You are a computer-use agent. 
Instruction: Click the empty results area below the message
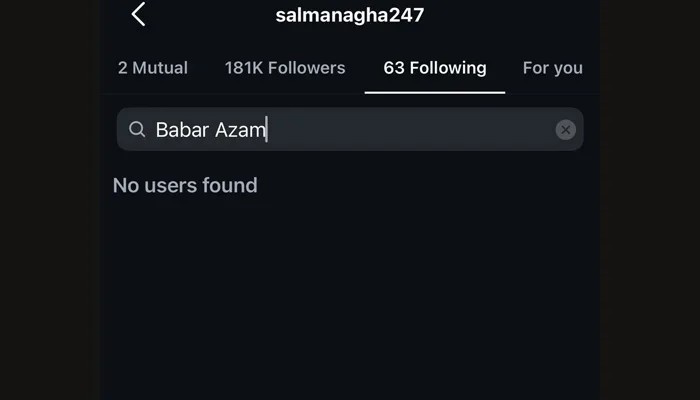click(x=350, y=300)
